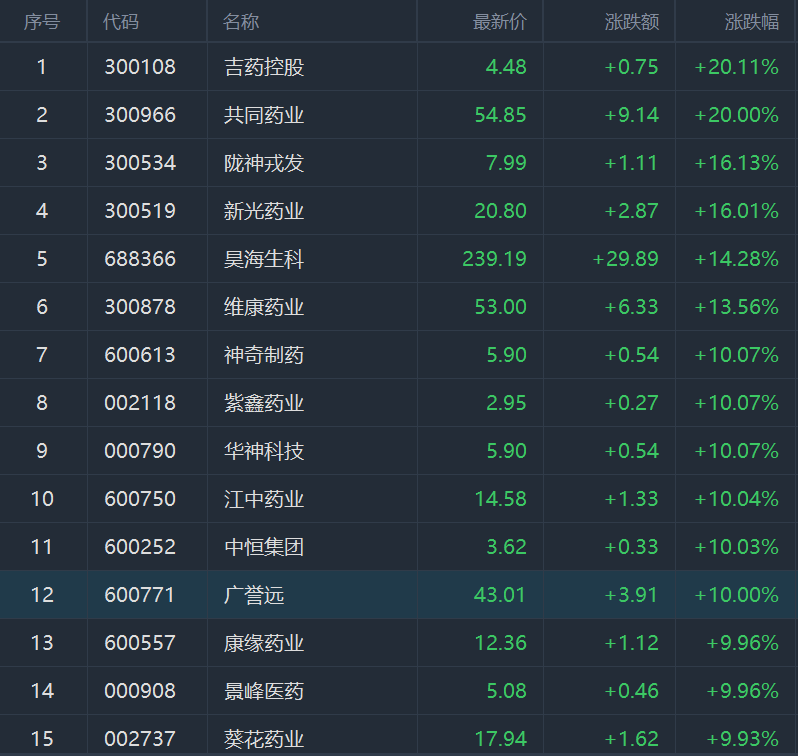The height and width of the screenshot is (756, 798).
Task: Open the 康缘药业 stock name
Action: tap(264, 643)
